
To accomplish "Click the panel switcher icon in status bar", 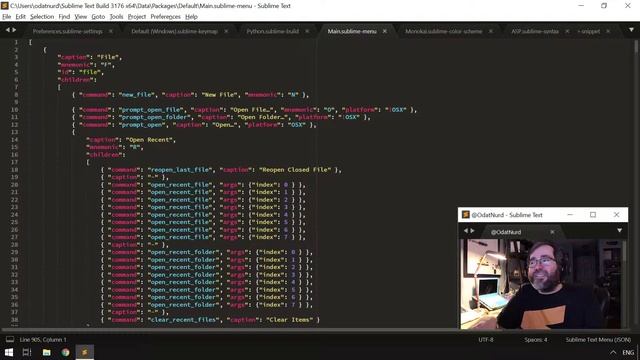I will [10, 340].
